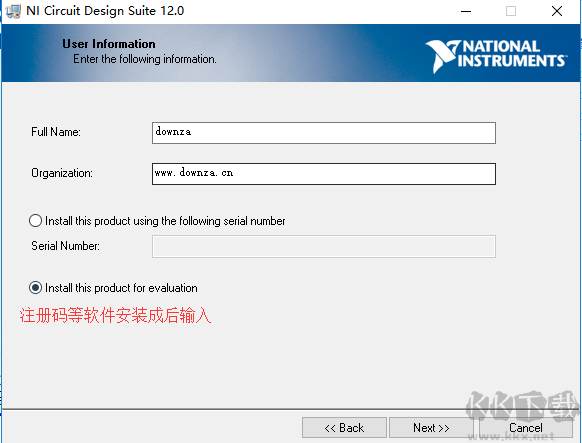Maximize the installer window
Viewport: 582px width, 443px height.
point(511,12)
